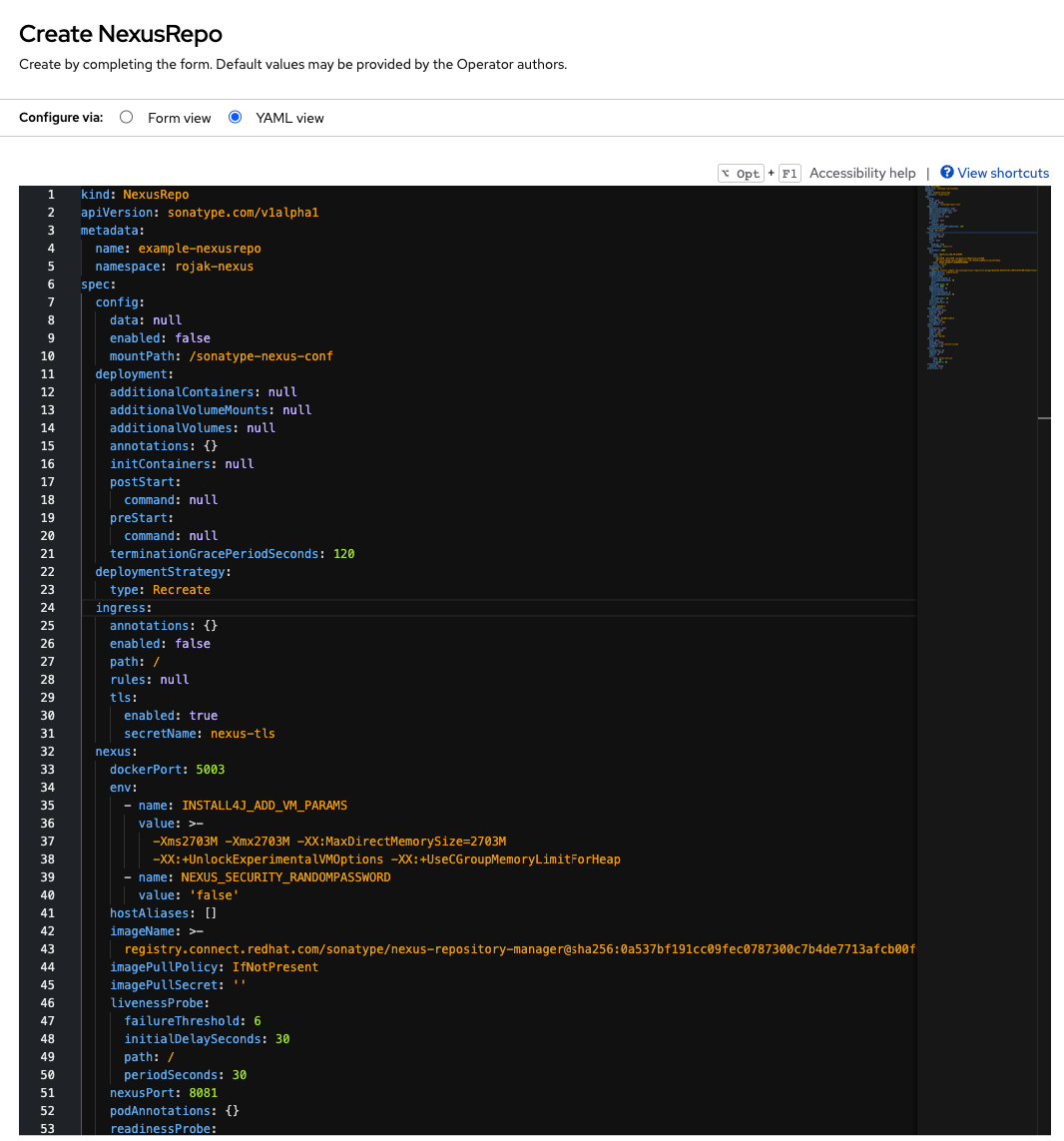The width and height of the screenshot is (1064, 1141).
Task: Click the UnlockExperimentalVMOptions line
Action: [x=386, y=859]
